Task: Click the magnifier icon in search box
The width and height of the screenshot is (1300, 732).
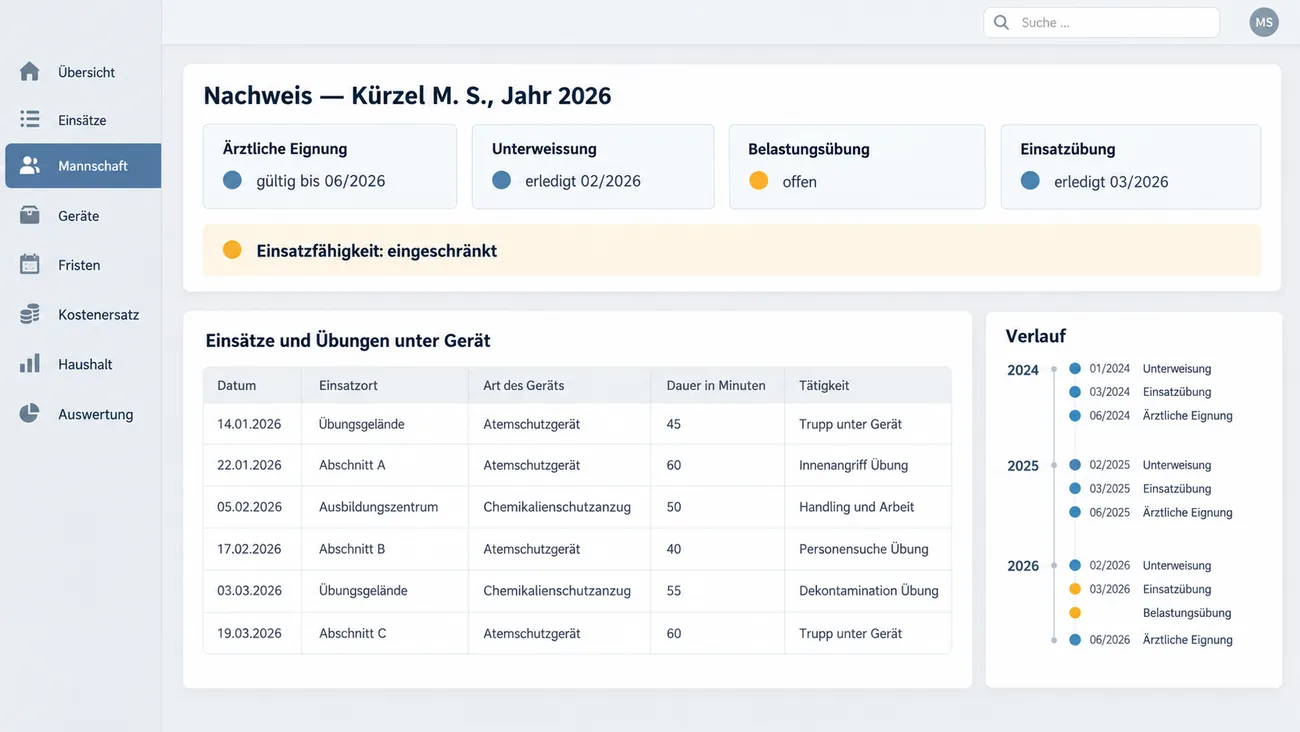Action: click(x=1001, y=23)
